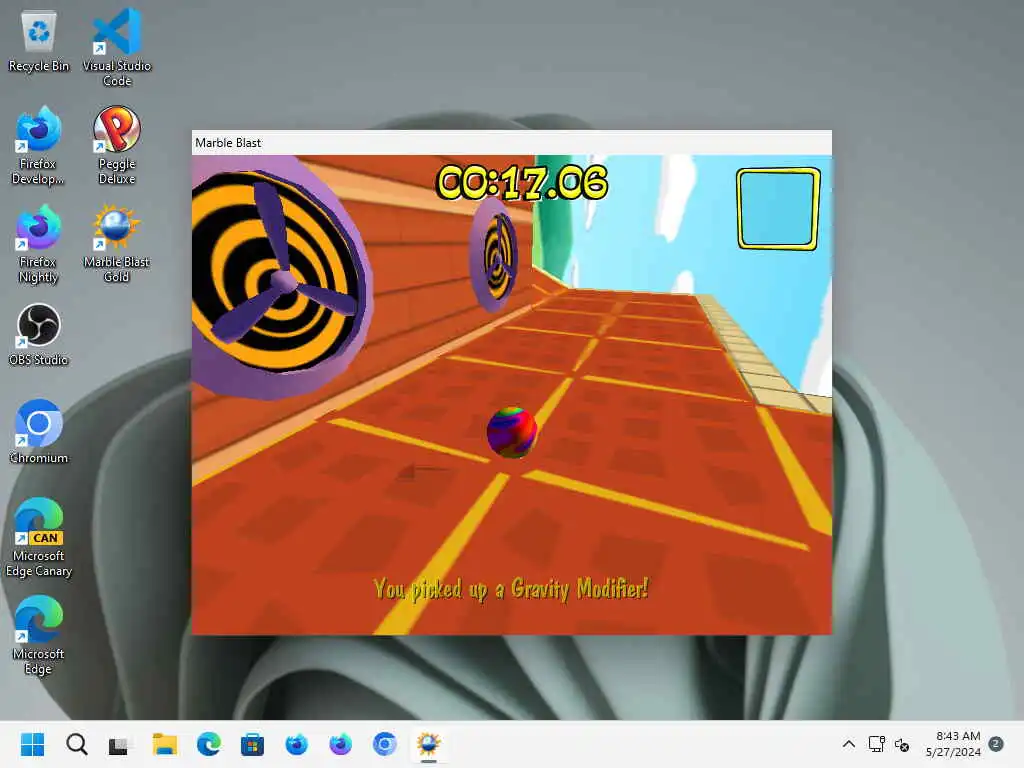Viewport: 1024px width, 768px height.
Task: Launch Microsoft Edge from the taskbar
Action: (208, 744)
